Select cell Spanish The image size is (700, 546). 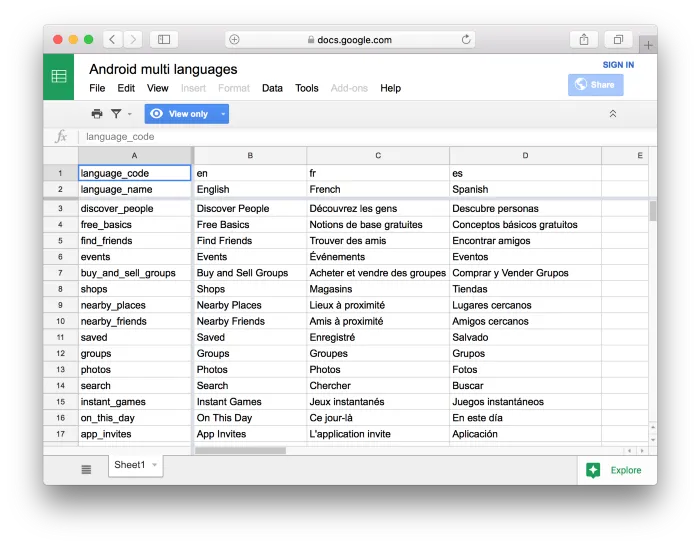[x=525, y=189]
